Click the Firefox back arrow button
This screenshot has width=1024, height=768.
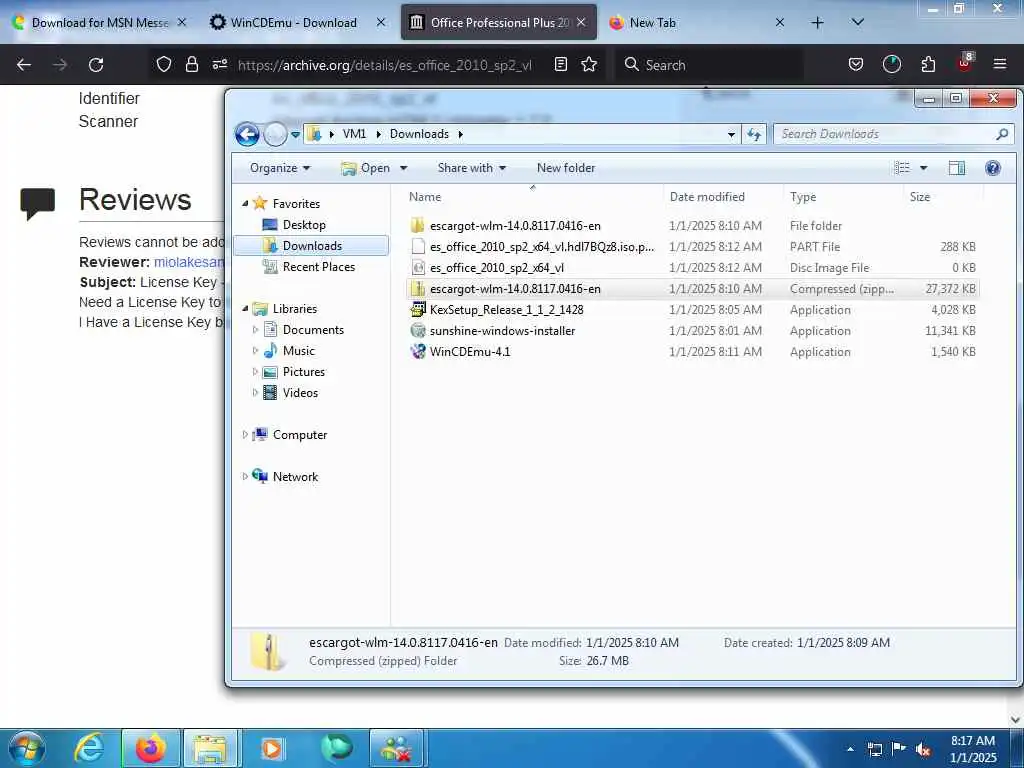coord(24,65)
